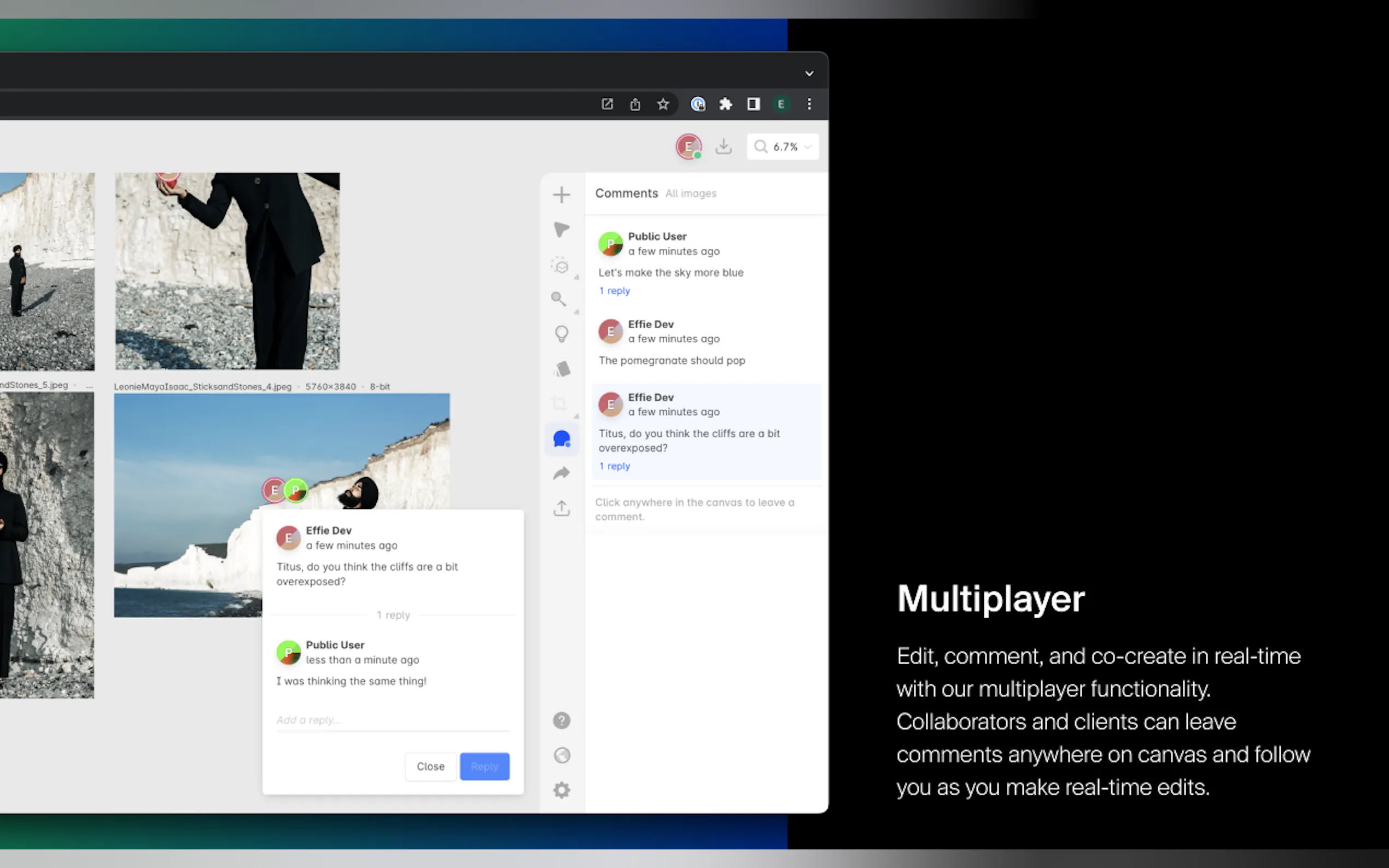Select the color swatches cards tool

tap(562, 369)
